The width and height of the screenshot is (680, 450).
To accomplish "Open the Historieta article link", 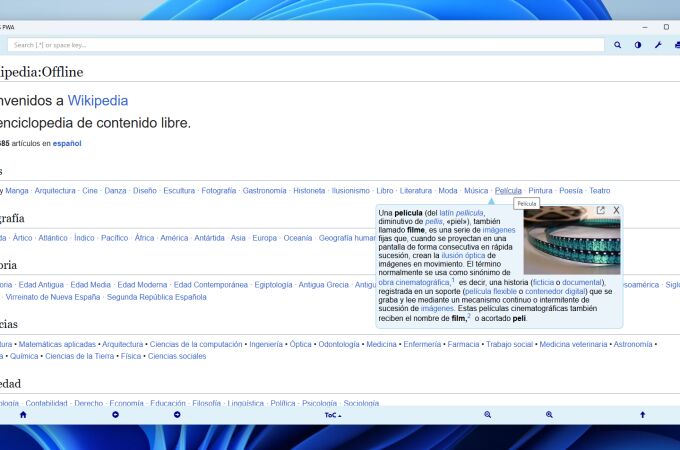I will point(309,191).
